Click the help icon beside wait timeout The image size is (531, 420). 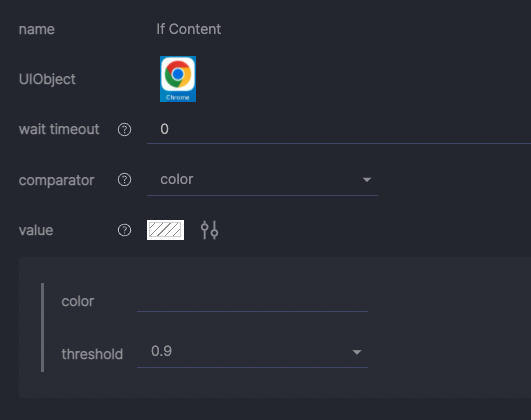[124, 129]
